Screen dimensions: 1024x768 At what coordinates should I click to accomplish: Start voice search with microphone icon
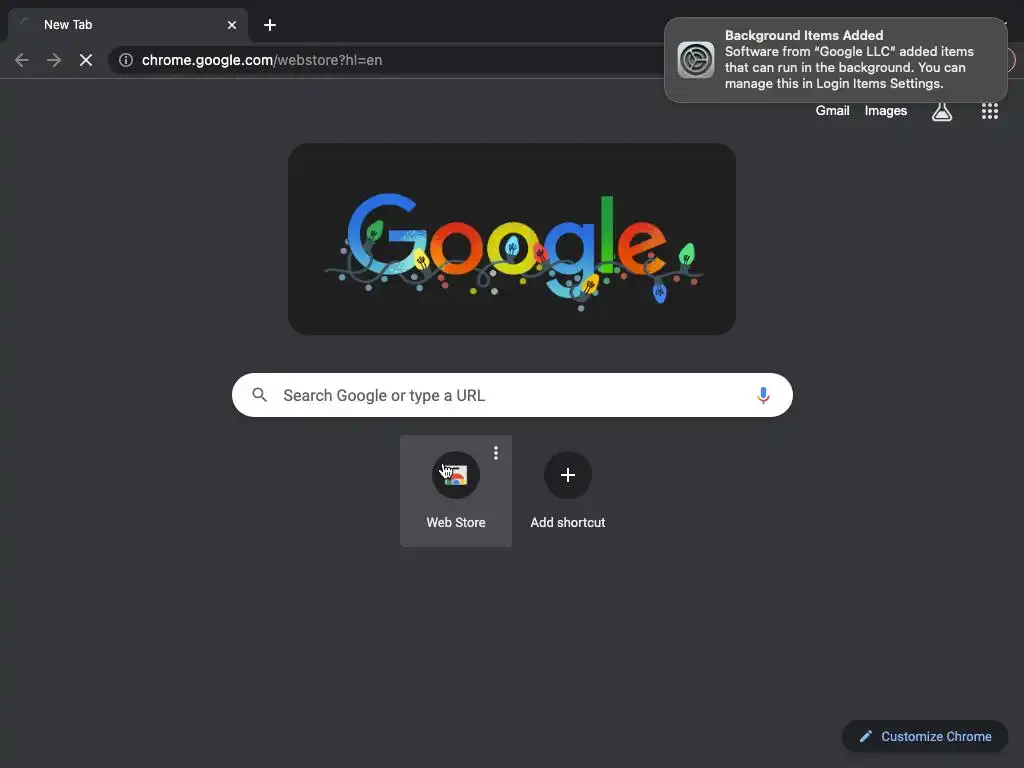(x=763, y=395)
